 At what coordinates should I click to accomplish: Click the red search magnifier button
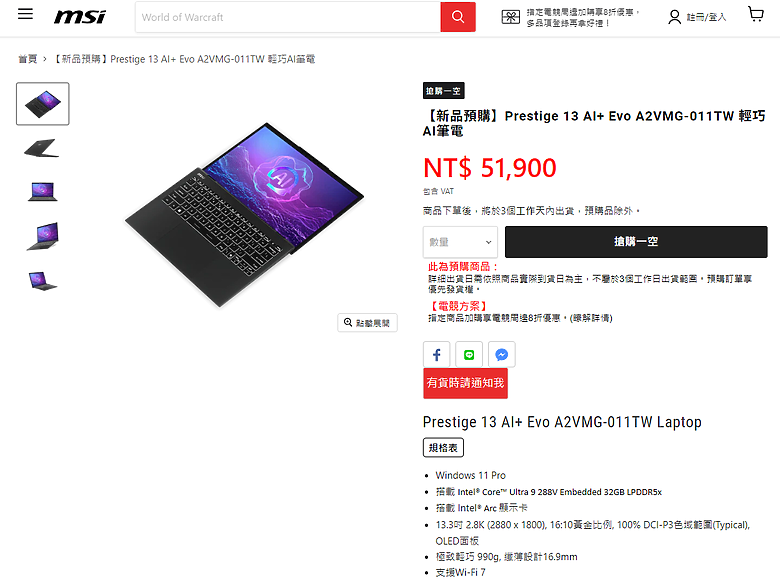click(x=458, y=17)
